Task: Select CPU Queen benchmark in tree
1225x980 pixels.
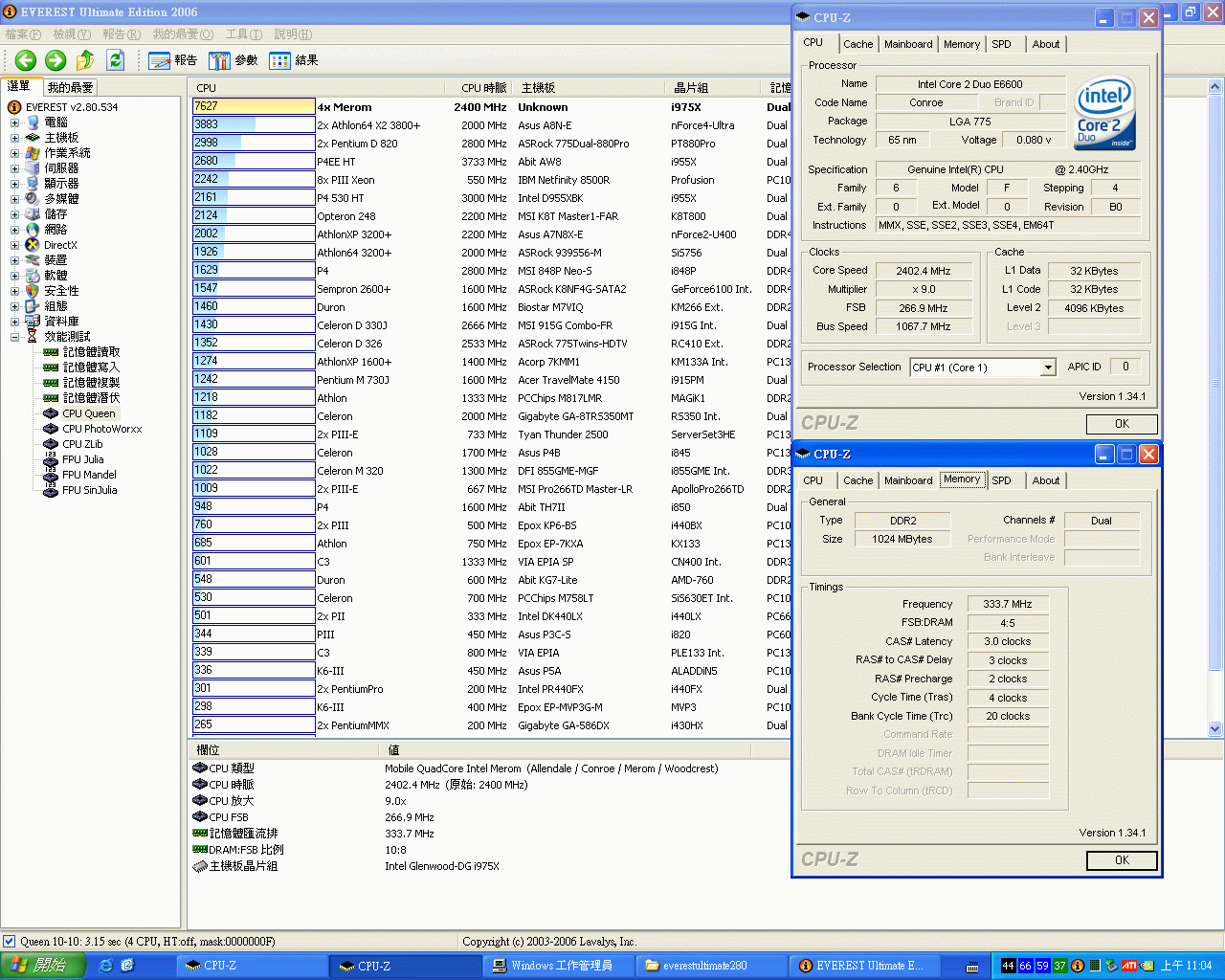Action: (x=89, y=413)
